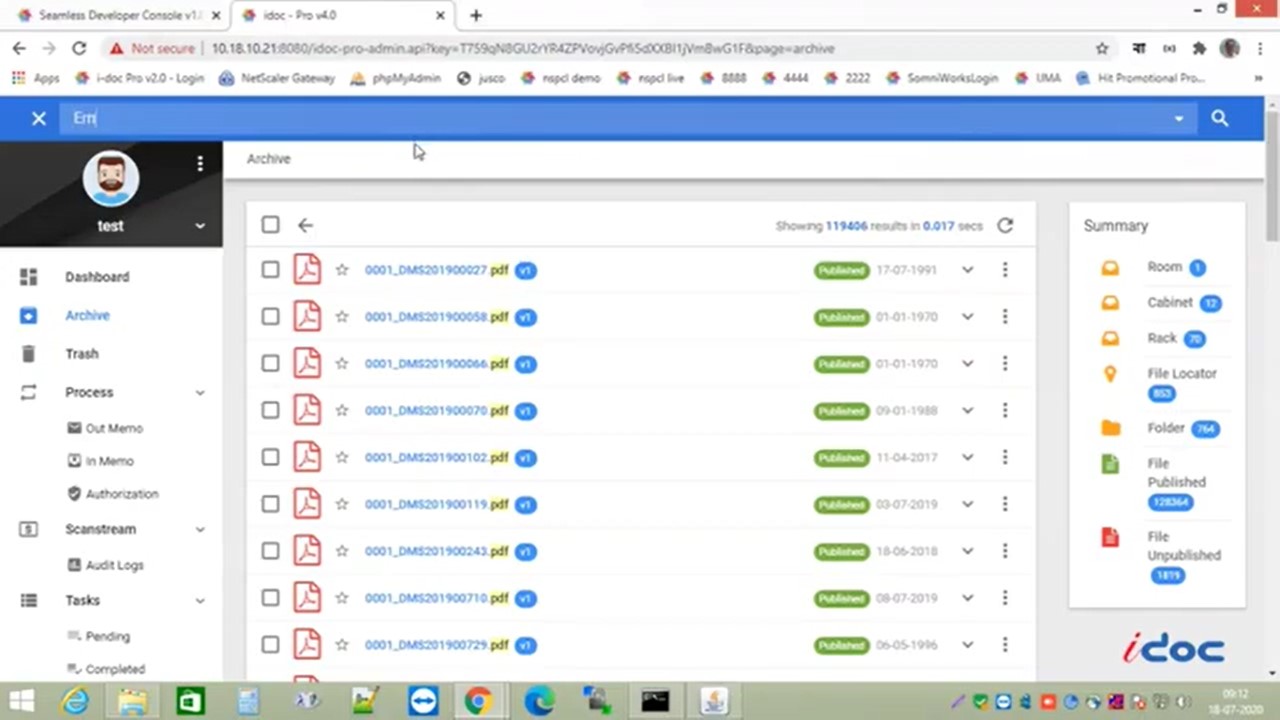Image resolution: width=1280 pixels, height=720 pixels.
Task: Open Audit Logs under Scanstream
Action: (x=114, y=565)
